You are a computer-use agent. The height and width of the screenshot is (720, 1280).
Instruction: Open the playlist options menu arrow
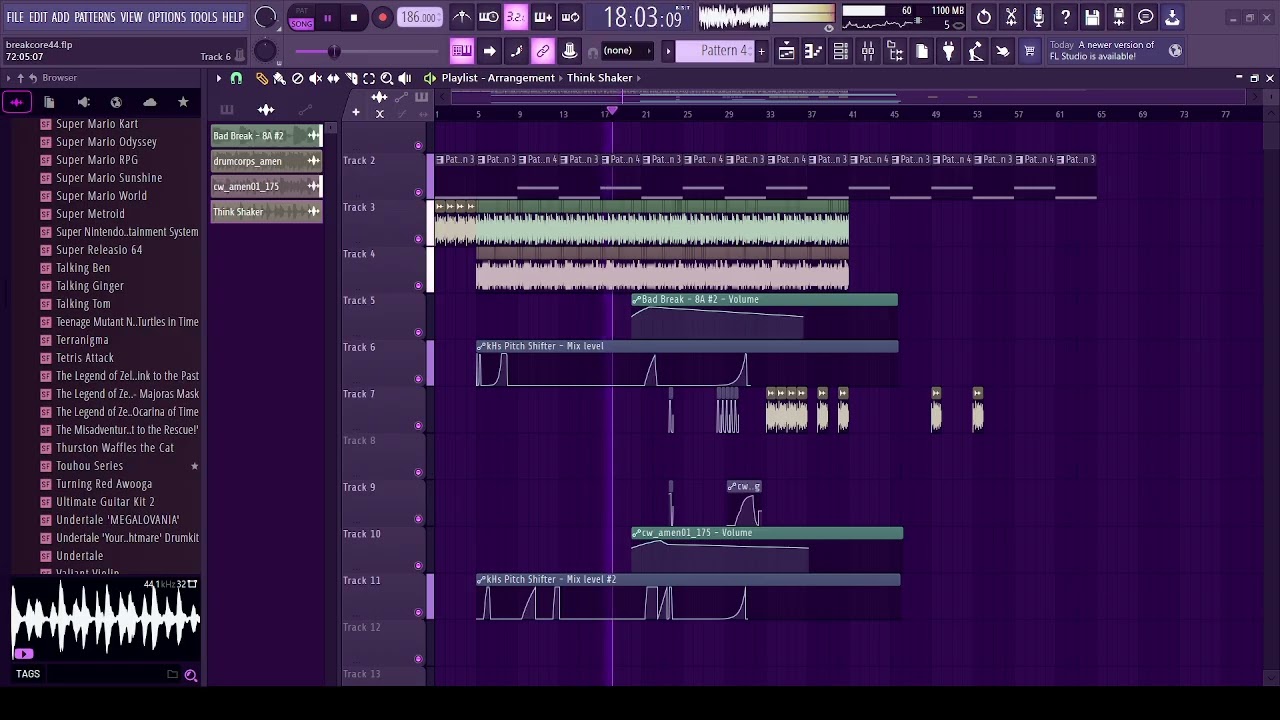pyautogui.click(x=219, y=78)
